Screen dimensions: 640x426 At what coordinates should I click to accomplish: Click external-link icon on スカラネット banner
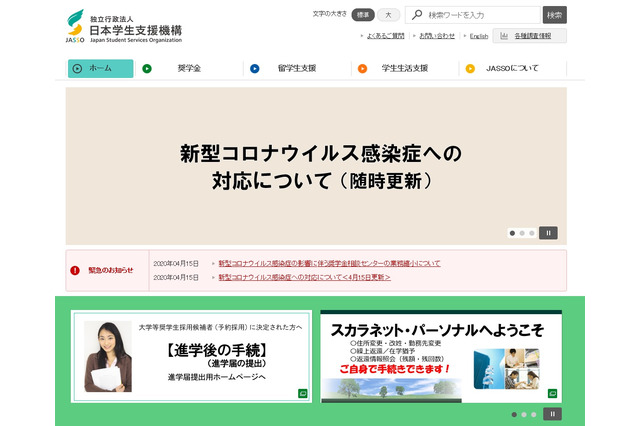point(552,393)
